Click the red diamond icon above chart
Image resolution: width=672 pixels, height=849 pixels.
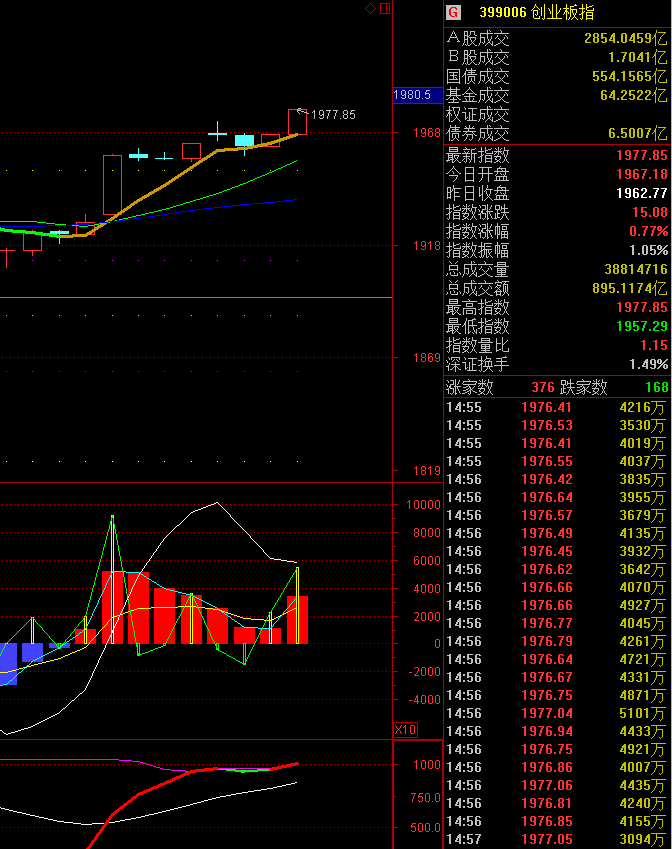(370, 9)
